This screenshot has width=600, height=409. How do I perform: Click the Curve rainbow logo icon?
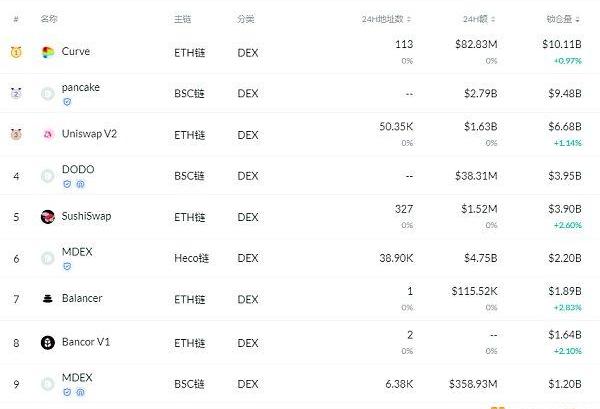[x=48, y=52]
